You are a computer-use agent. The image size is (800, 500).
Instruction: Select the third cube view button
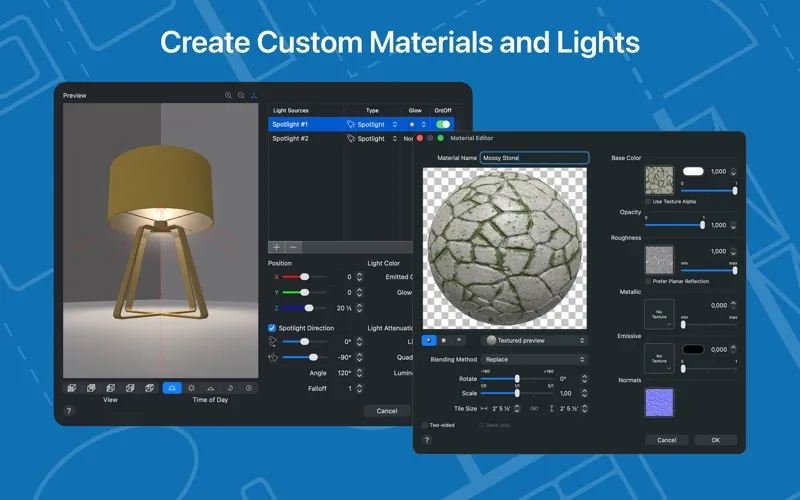click(111, 388)
